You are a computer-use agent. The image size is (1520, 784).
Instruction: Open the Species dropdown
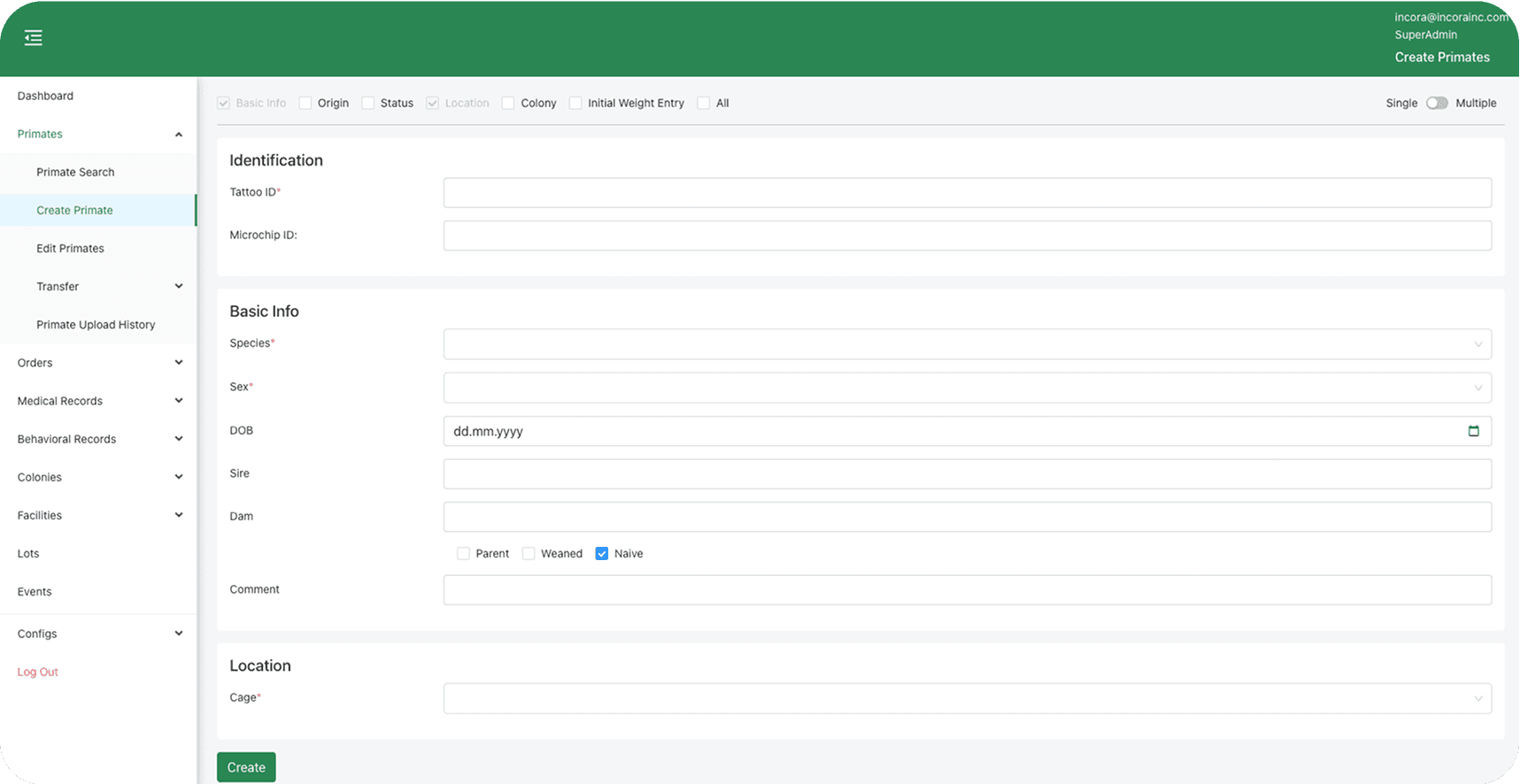tap(967, 344)
